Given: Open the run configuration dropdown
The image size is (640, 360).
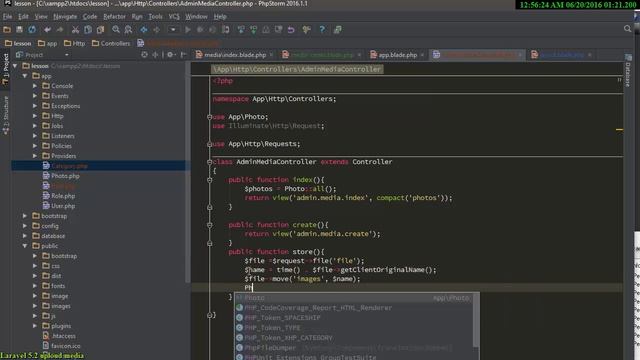Looking at the screenshot, I should pos(173,29).
